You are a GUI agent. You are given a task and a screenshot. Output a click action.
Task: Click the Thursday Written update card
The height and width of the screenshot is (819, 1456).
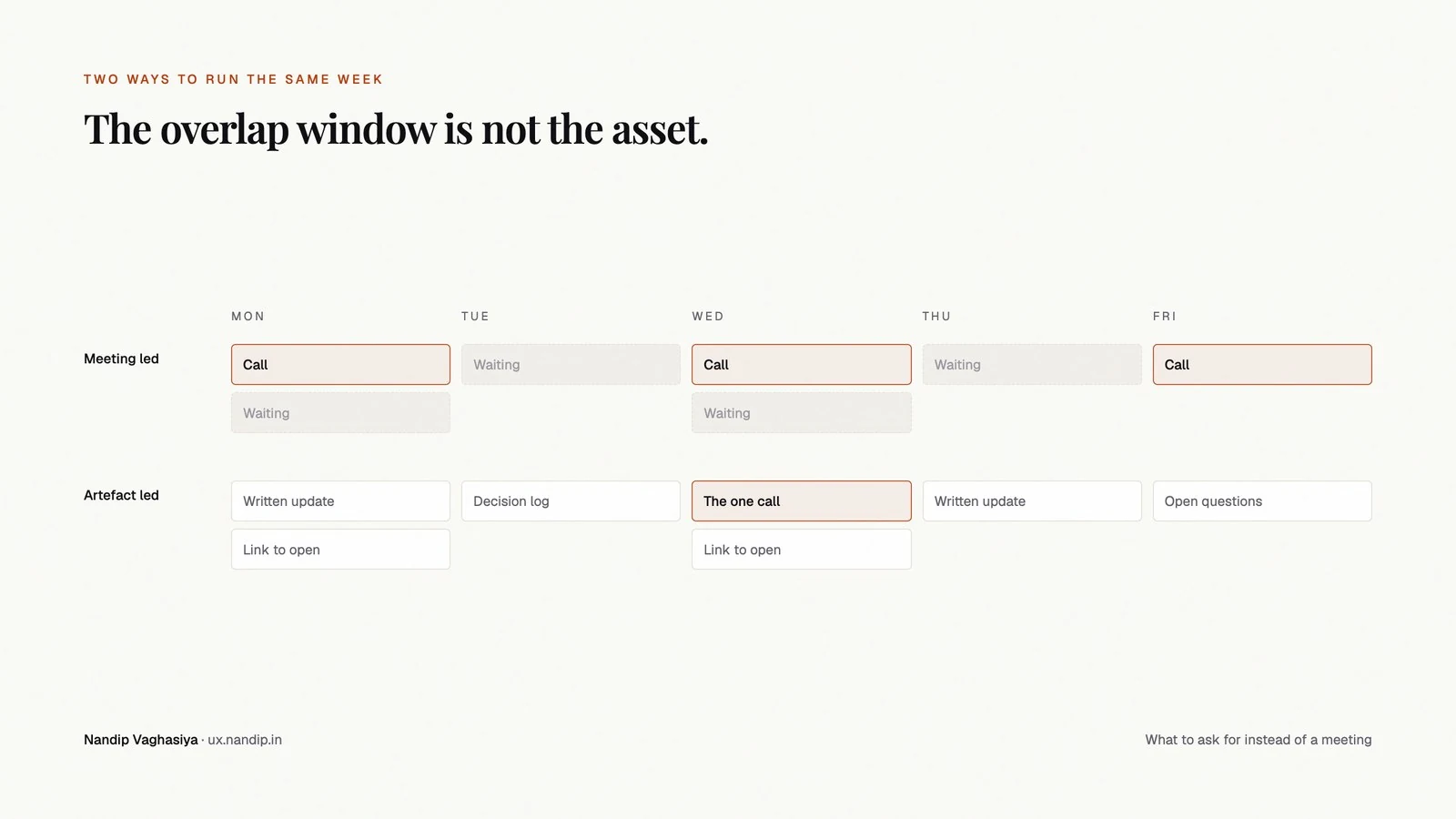(x=1032, y=501)
